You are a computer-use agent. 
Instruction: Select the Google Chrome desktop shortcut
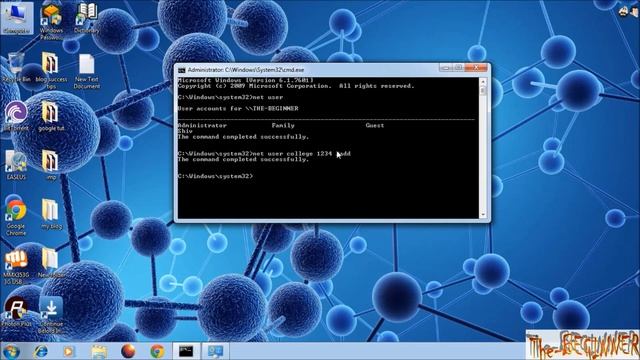(x=16, y=218)
